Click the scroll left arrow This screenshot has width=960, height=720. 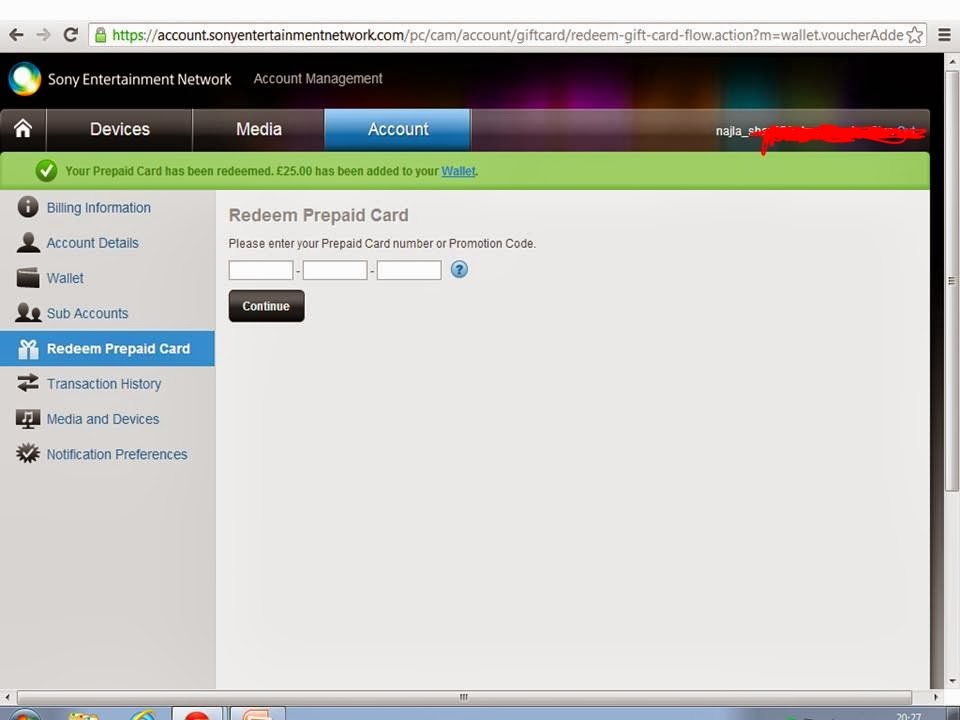[6, 697]
